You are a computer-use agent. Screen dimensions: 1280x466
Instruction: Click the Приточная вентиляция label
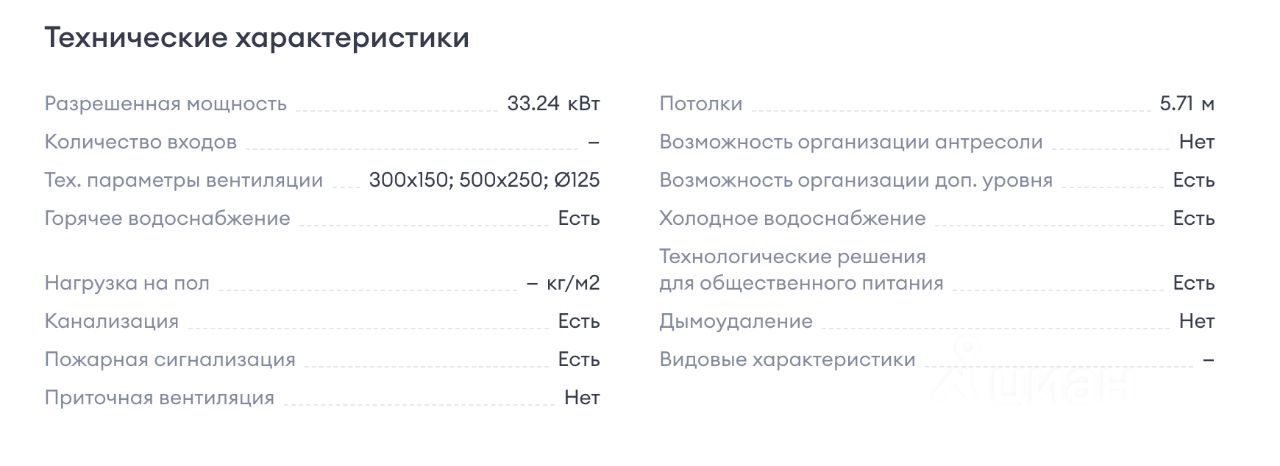(x=159, y=398)
